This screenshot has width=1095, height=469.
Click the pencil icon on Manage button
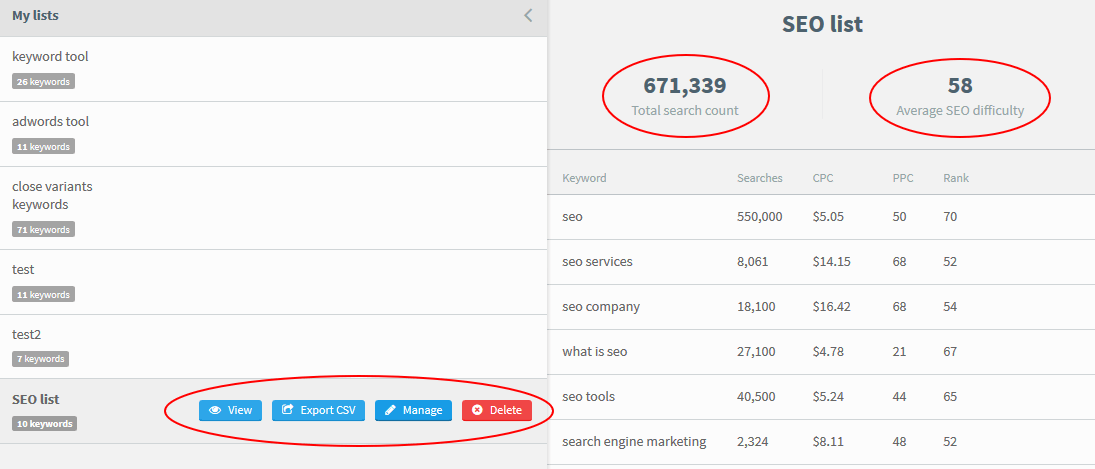(x=390, y=410)
